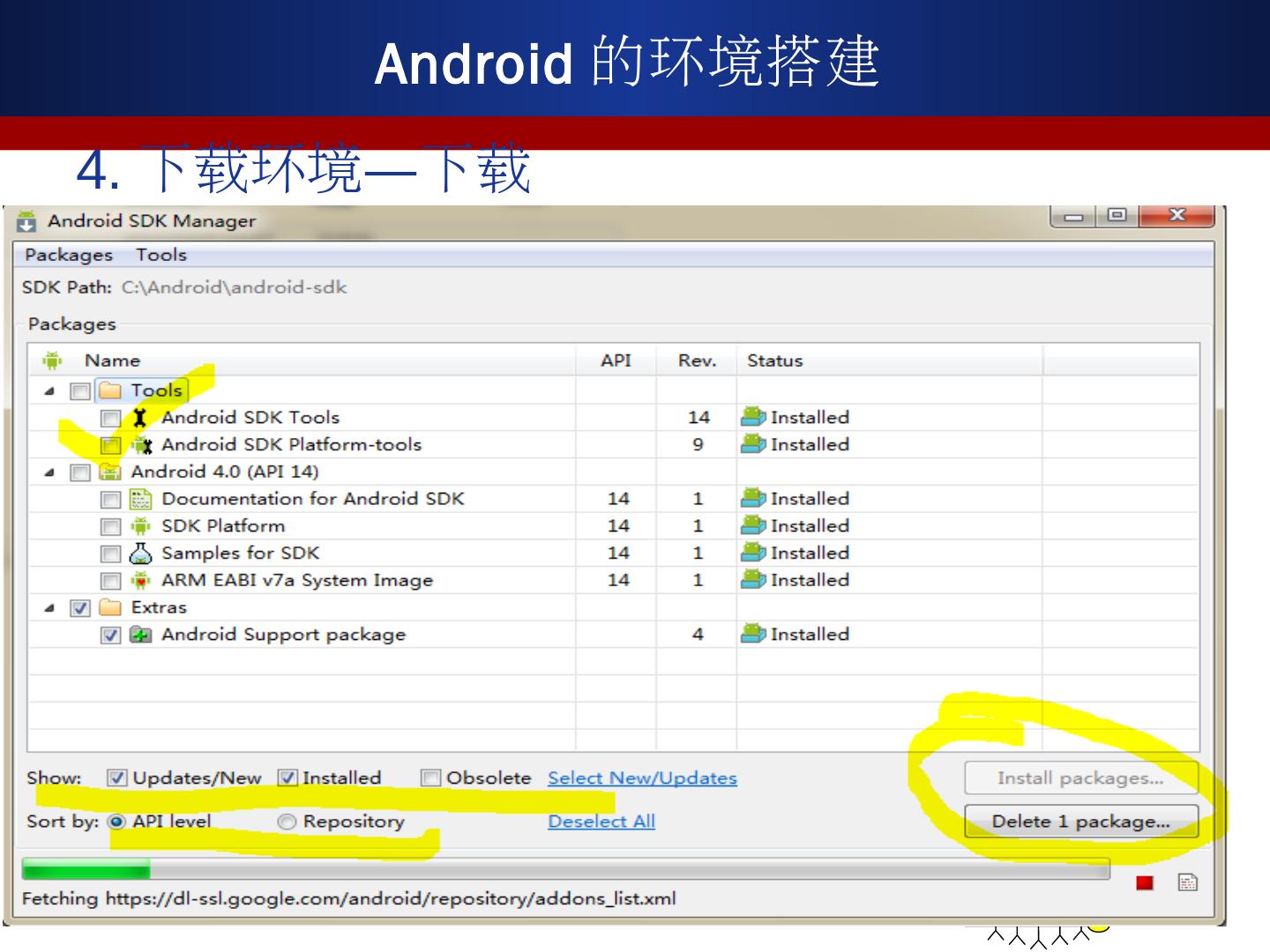Toggle the Android 4.0 (API 14) group checkbox
The height and width of the screenshot is (952, 1270).
pyautogui.click(x=80, y=473)
